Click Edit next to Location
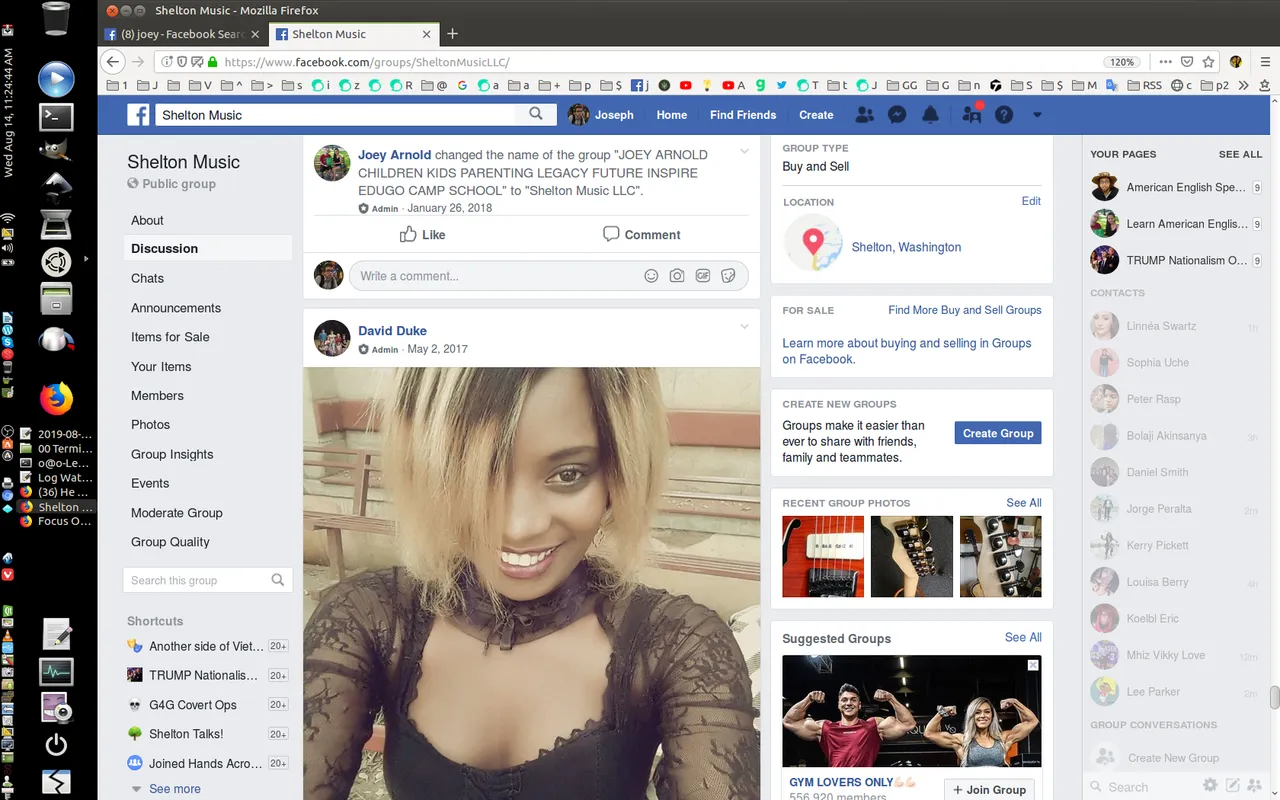The height and width of the screenshot is (800, 1280). pyautogui.click(x=1031, y=201)
